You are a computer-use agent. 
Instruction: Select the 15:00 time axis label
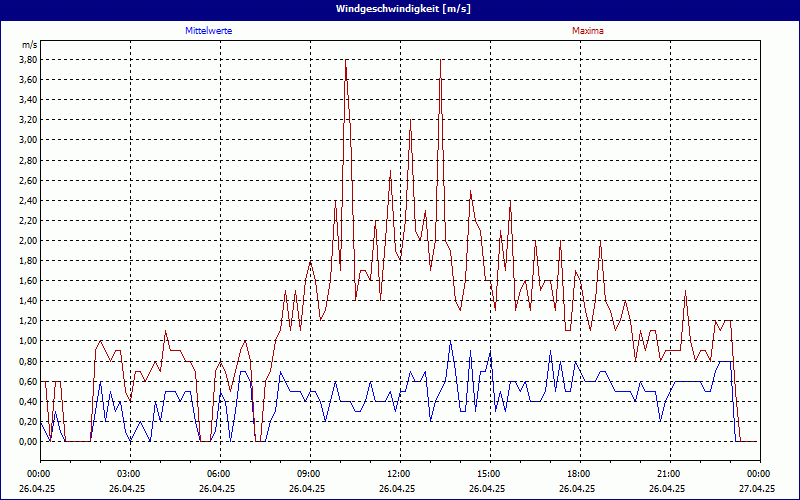coord(488,474)
